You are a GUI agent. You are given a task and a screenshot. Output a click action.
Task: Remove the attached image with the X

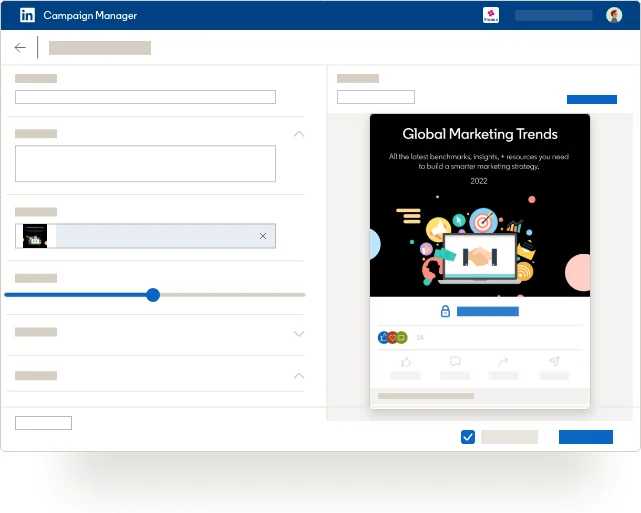(263, 236)
